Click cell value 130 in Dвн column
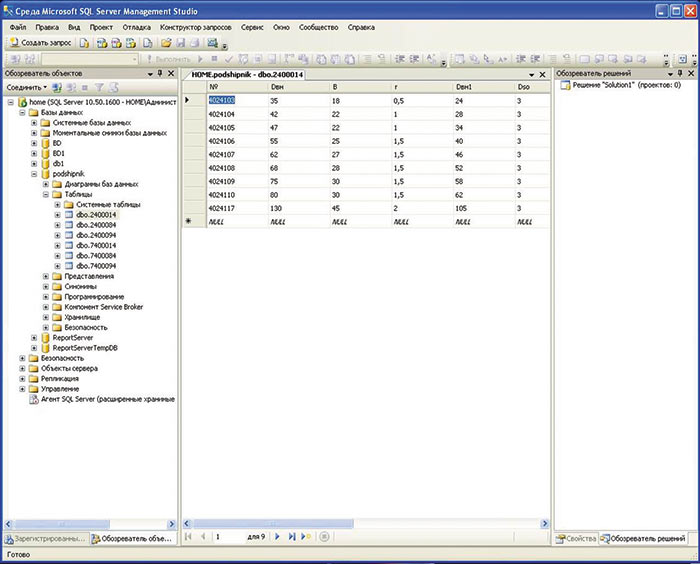 point(299,209)
